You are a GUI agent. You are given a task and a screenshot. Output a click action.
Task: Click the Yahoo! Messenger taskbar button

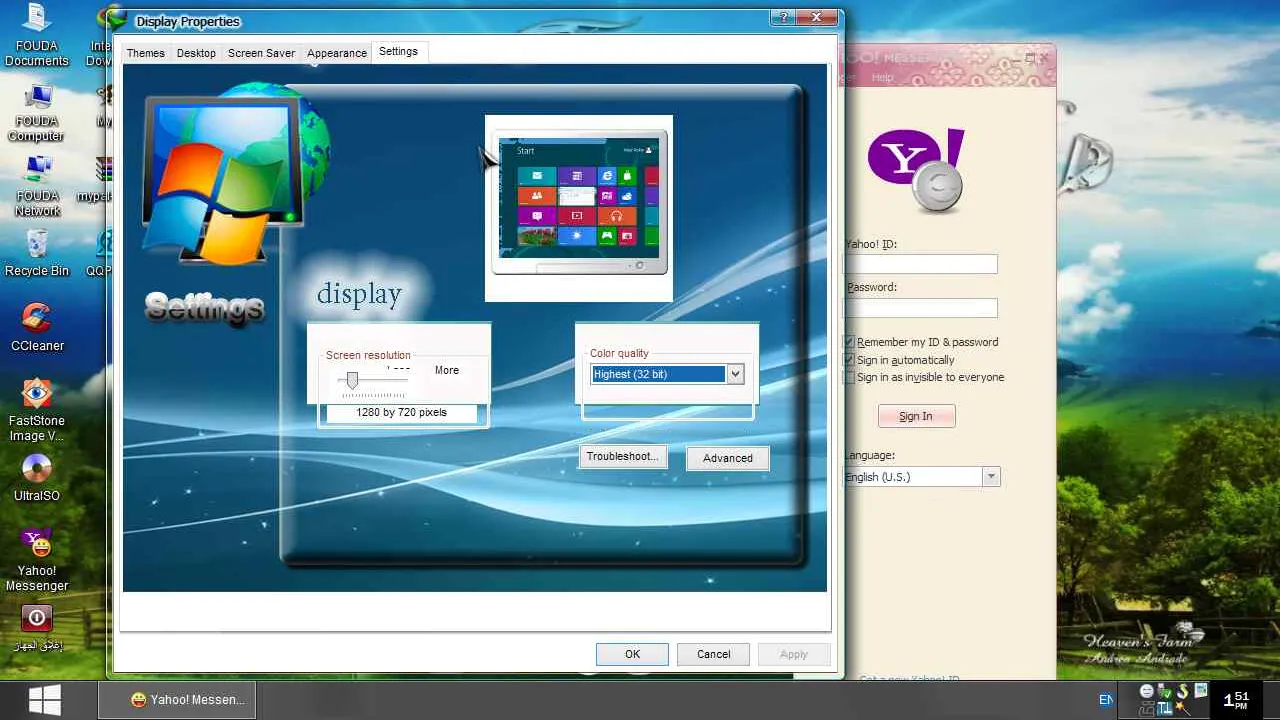click(178, 700)
